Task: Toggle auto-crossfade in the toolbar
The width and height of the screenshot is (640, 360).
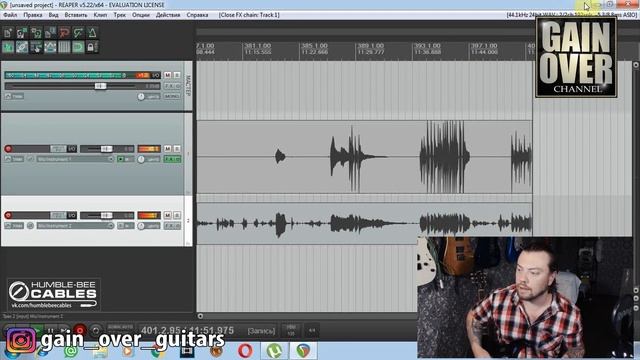Action: (x=8, y=47)
